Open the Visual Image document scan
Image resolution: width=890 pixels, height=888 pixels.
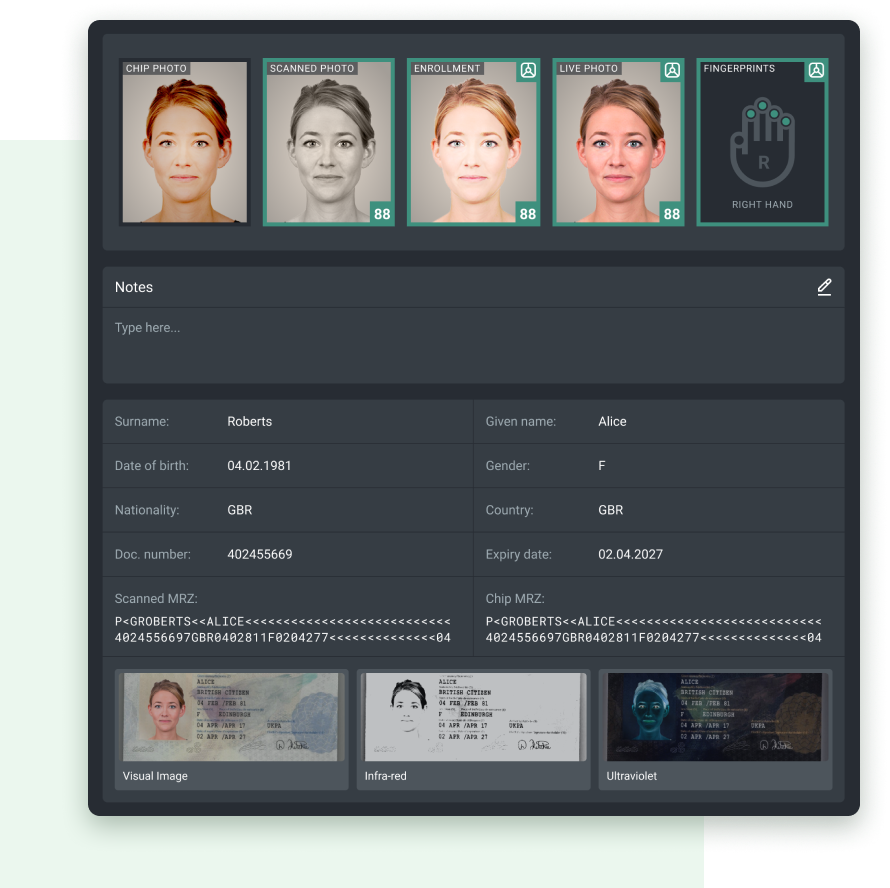pos(231,718)
